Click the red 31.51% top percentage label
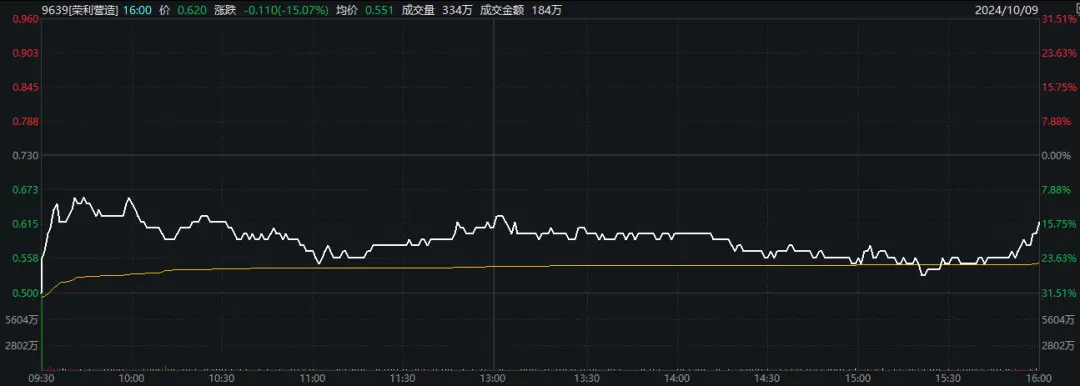Viewport: 1080px width, 386px height. point(1058,19)
